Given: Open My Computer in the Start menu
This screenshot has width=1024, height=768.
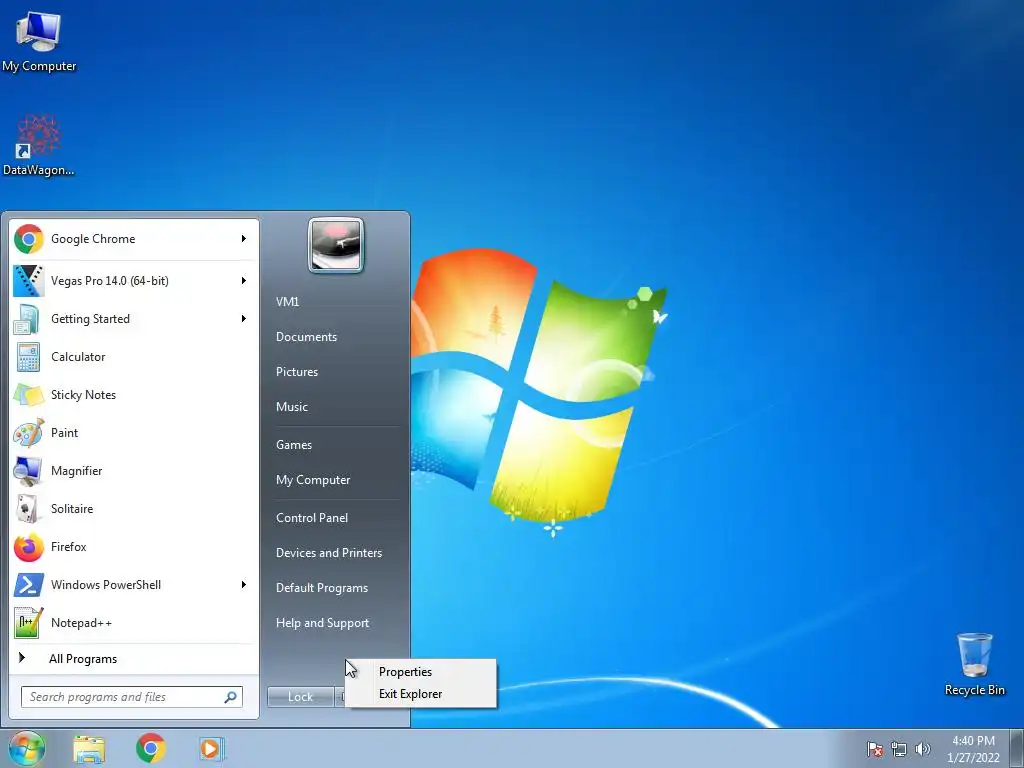Looking at the screenshot, I should click(x=313, y=480).
